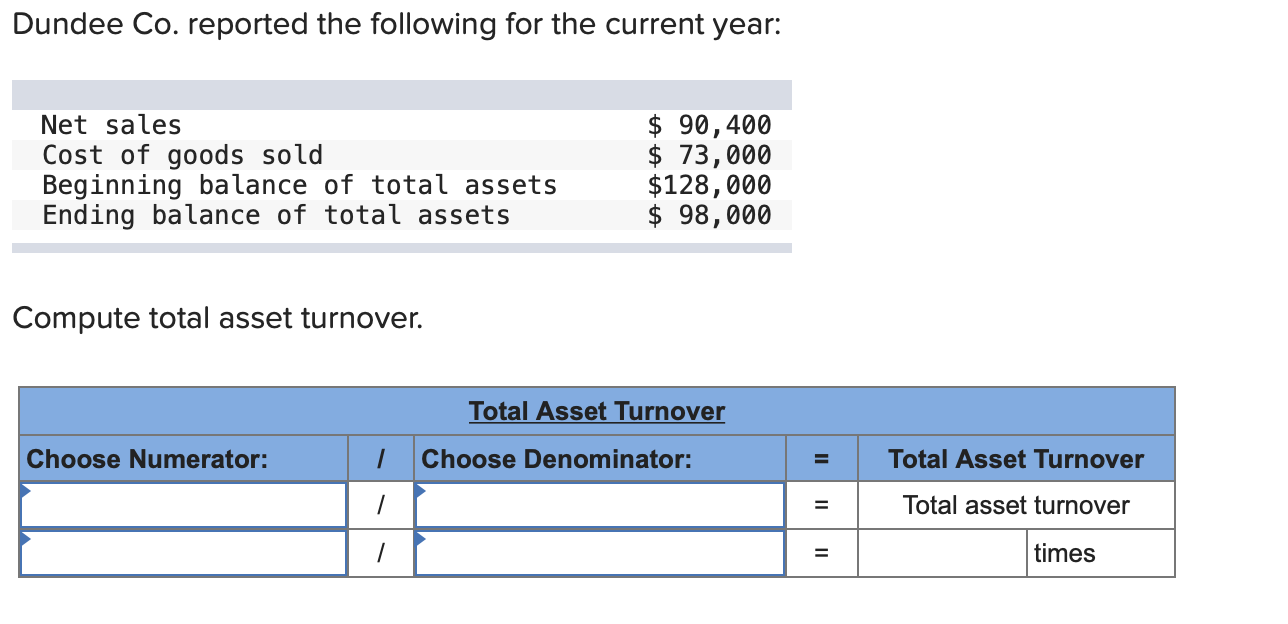This screenshot has height=624, width=1288.
Task: Click the Total asset turnover label cell
Action: pyautogui.click(x=1016, y=504)
